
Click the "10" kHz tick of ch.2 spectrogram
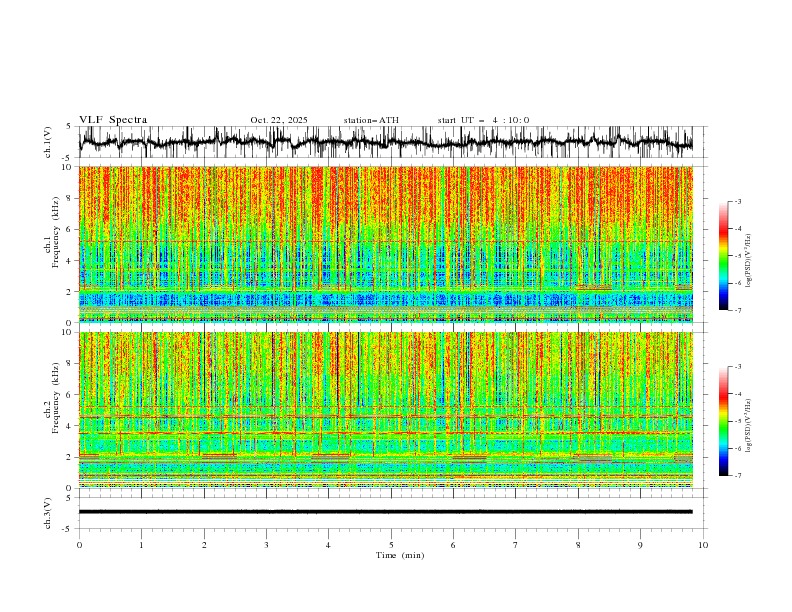tap(67, 332)
